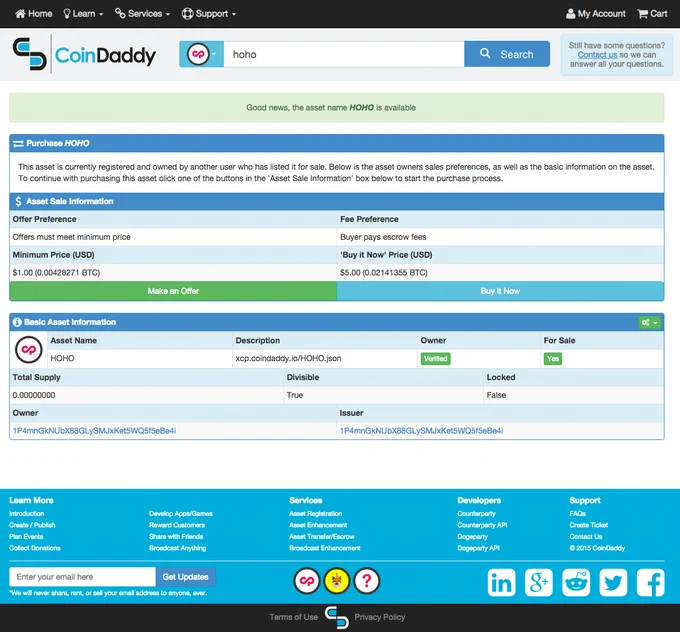Click the "Enter your email here" field
Image resolution: width=680 pixels, height=632 pixels.
tap(82, 577)
